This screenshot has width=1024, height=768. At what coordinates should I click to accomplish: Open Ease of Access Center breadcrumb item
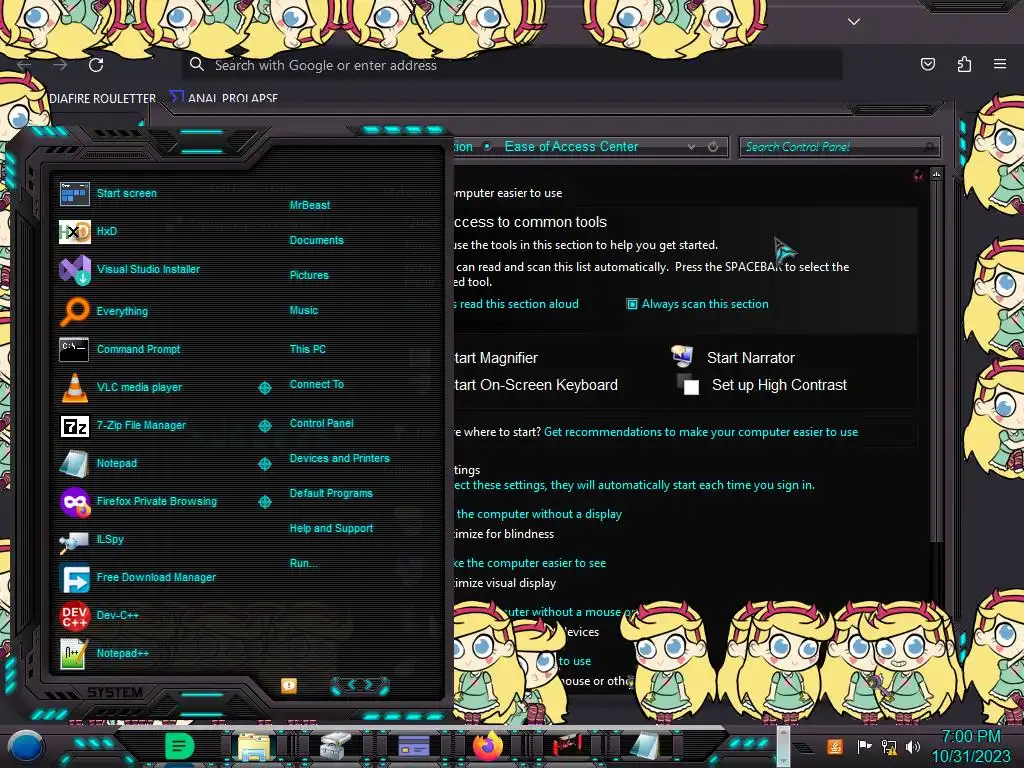coord(571,147)
